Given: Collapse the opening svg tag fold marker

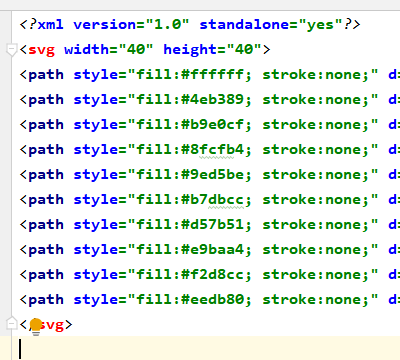Looking at the screenshot, I should point(11,50).
